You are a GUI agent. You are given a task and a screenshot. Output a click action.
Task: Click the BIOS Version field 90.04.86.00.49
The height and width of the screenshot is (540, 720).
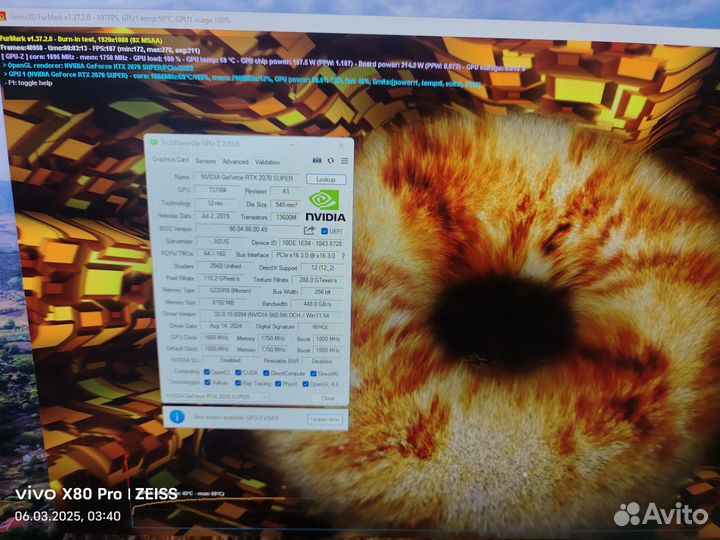click(x=248, y=229)
